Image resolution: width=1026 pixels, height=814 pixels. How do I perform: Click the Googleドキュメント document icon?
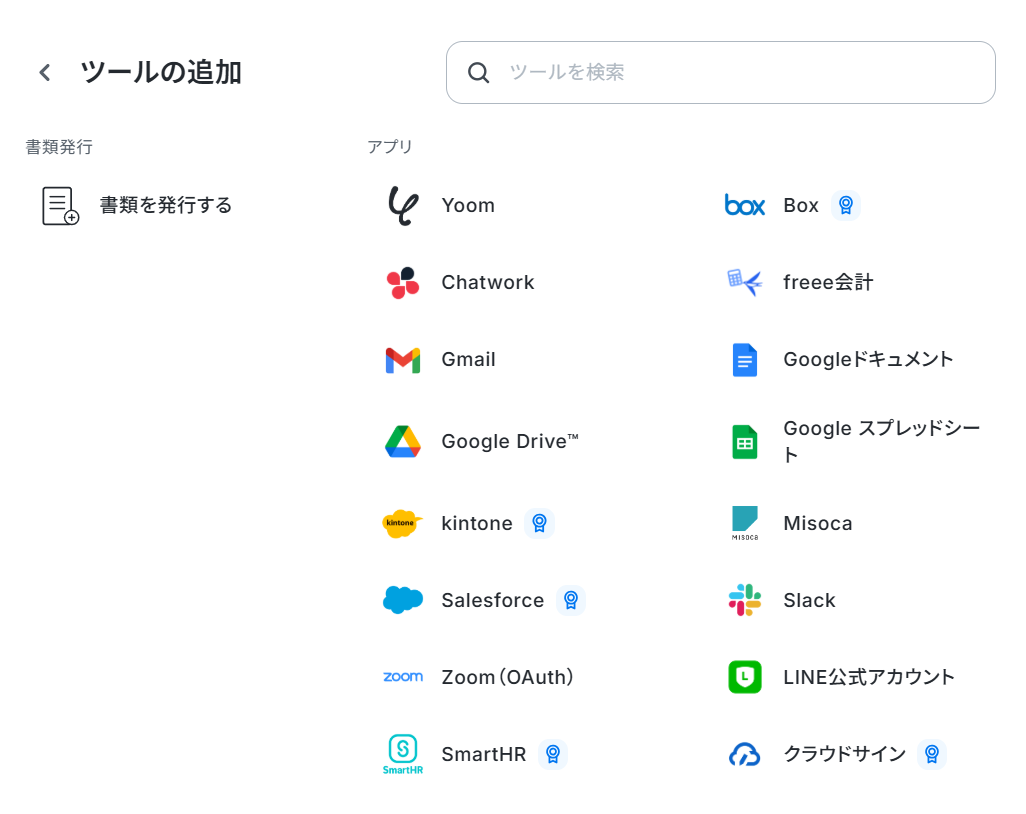pyautogui.click(x=745, y=360)
